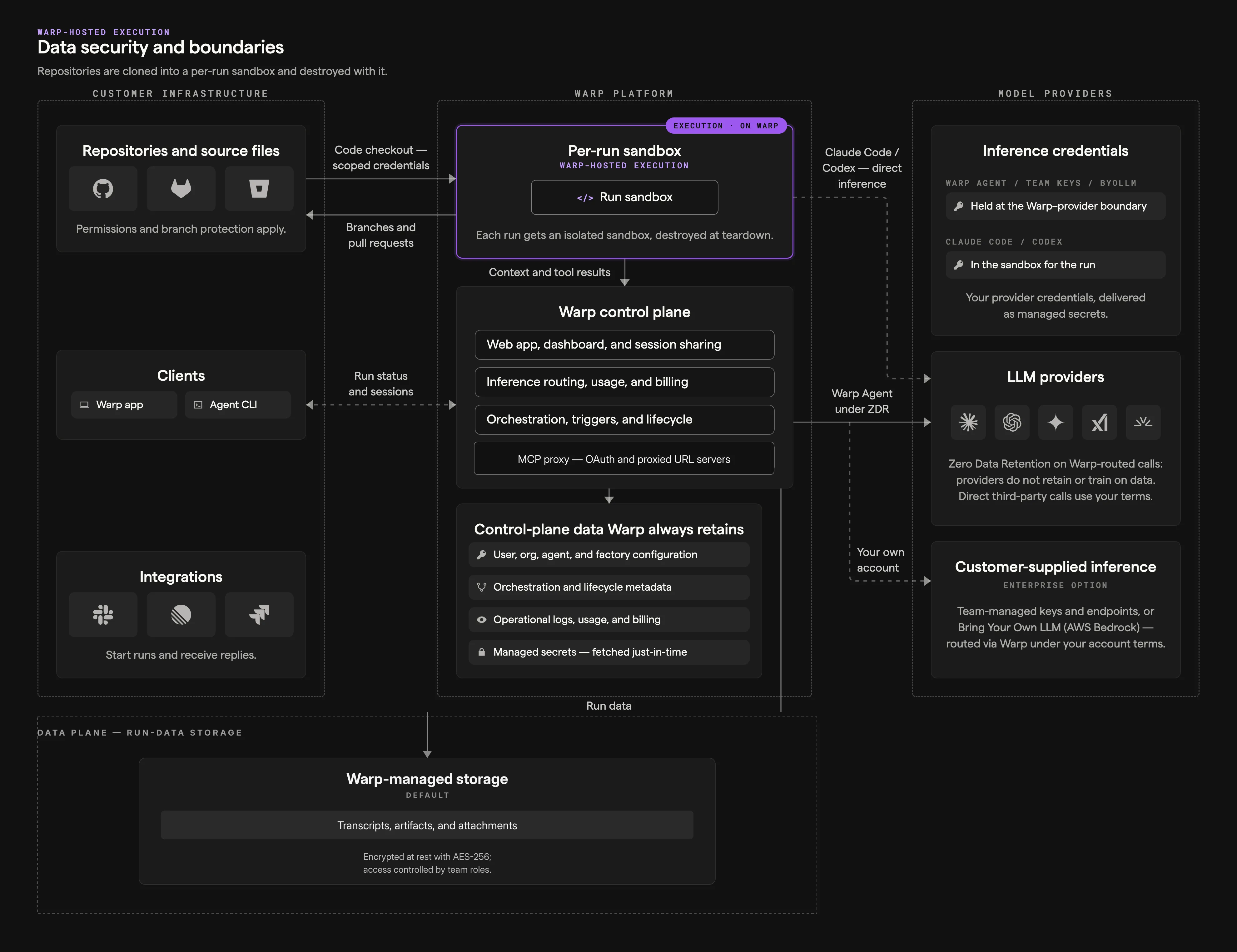The image size is (1237, 952).
Task: Click the Per-run sandbox heading
Action: (624, 151)
